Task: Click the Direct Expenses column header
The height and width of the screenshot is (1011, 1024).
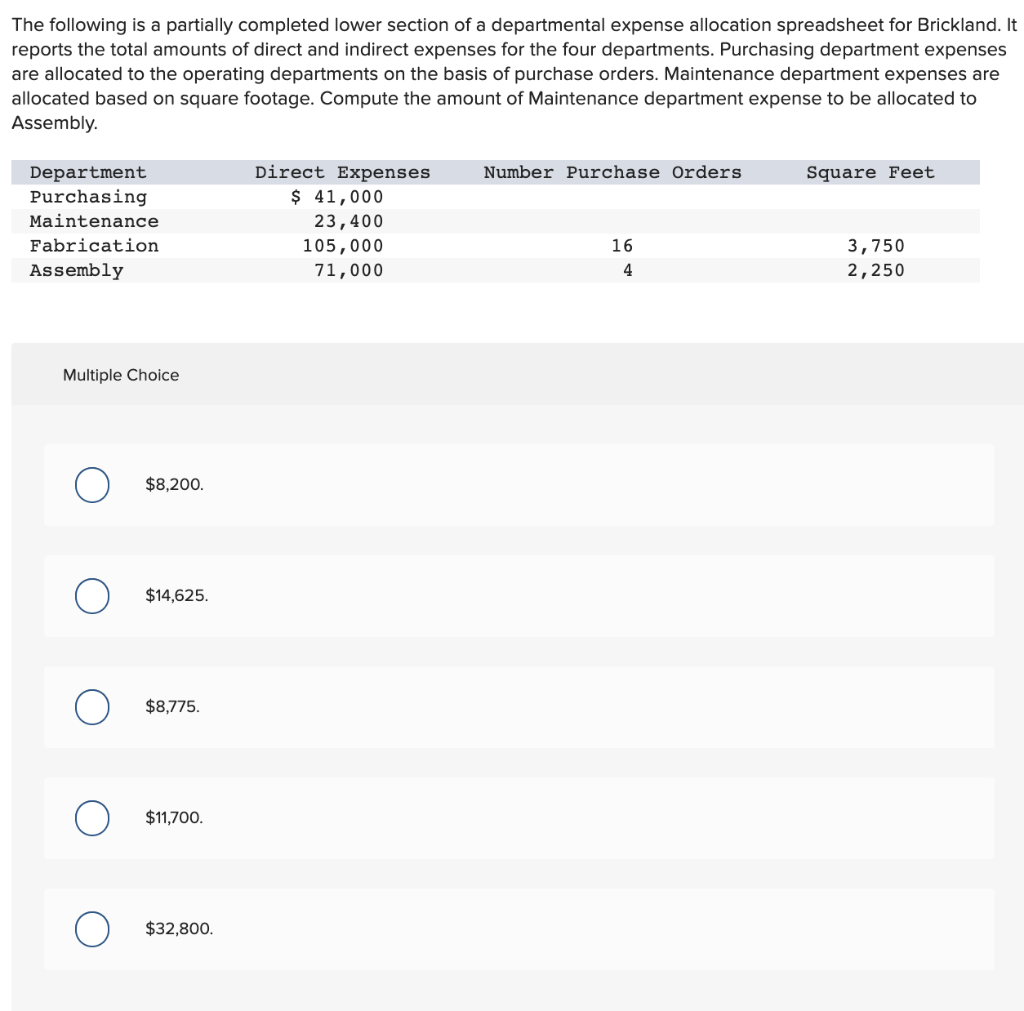Action: click(x=343, y=172)
